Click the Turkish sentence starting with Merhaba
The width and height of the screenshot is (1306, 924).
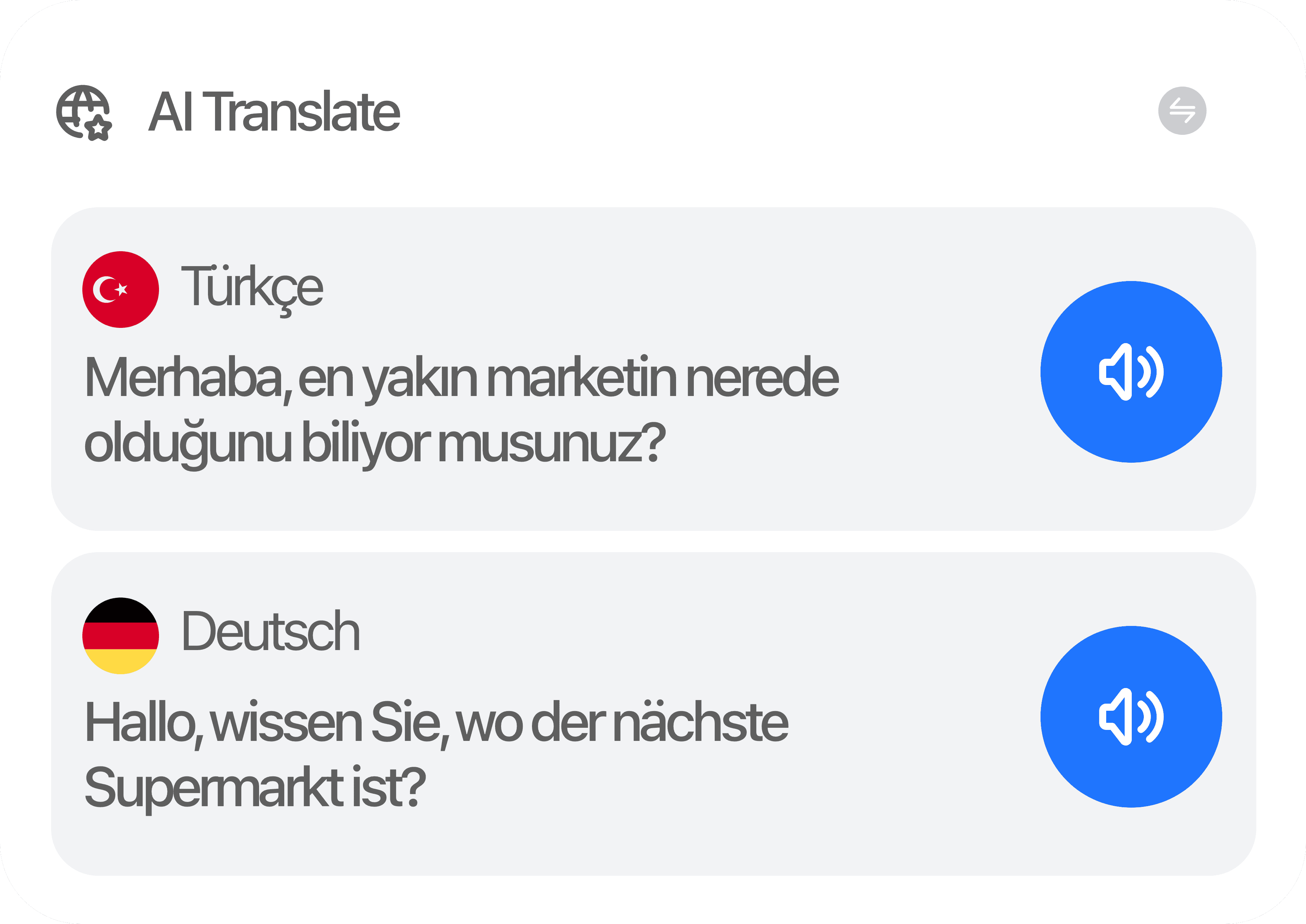click(x=461, y=378)
